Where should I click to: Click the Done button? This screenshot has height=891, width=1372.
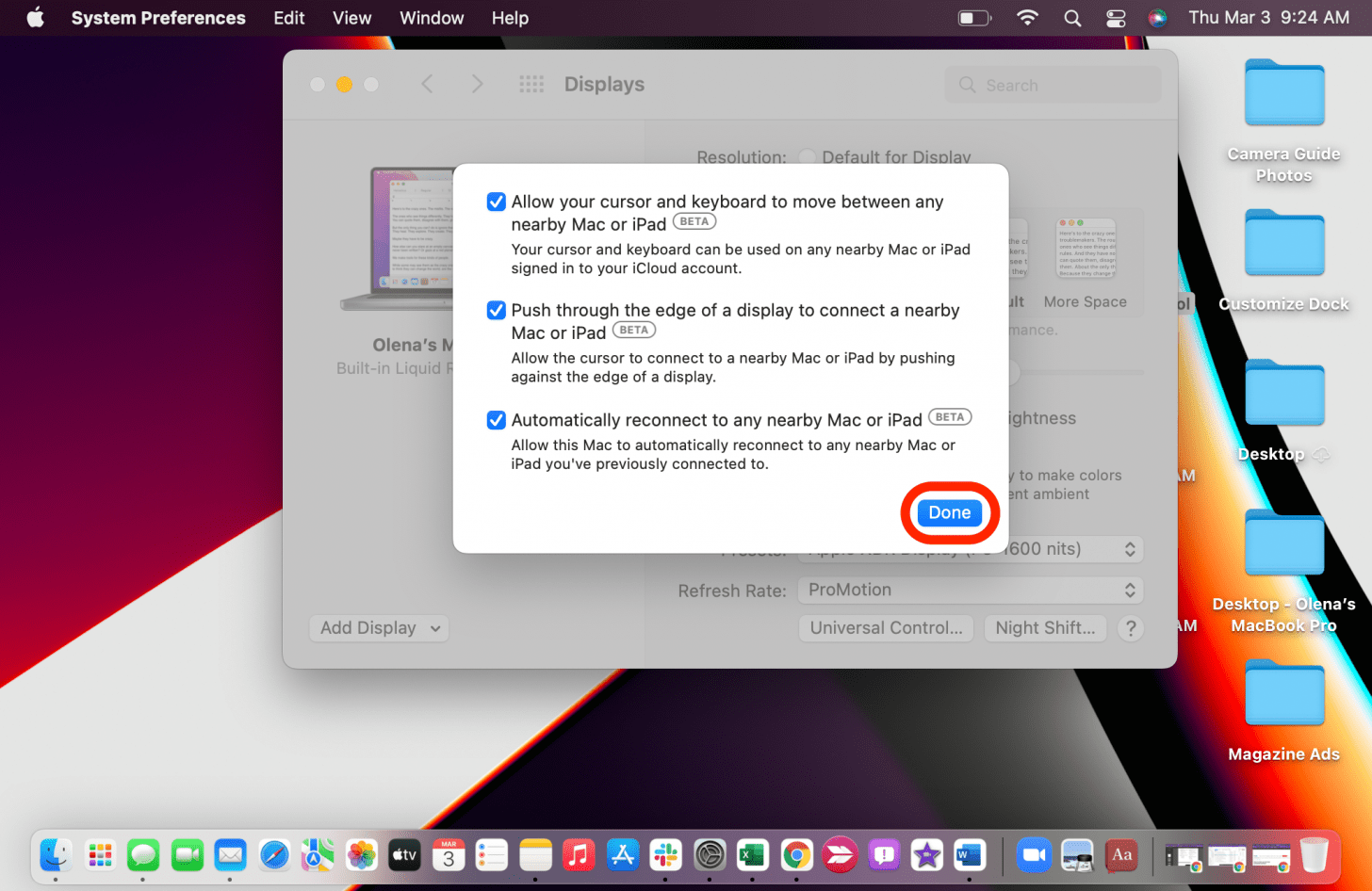pos(949,513)
